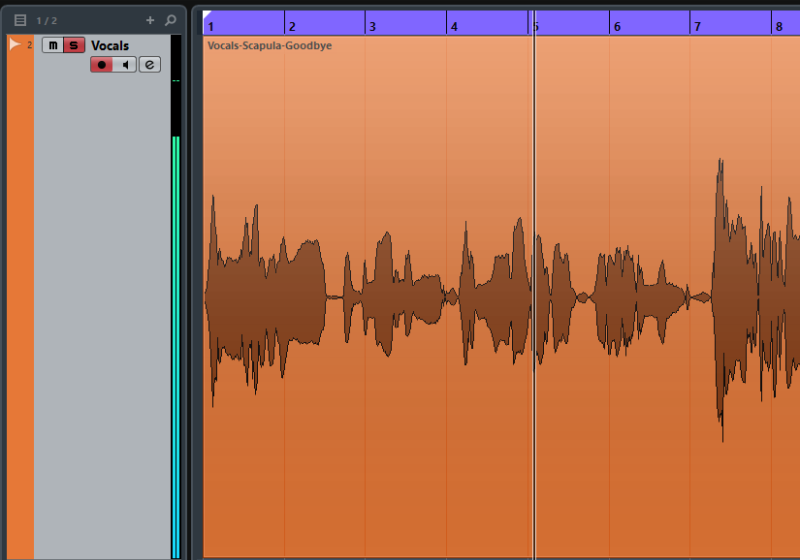
Task: Disable Record Enable on Vocals track
Action: click(101, 65)
